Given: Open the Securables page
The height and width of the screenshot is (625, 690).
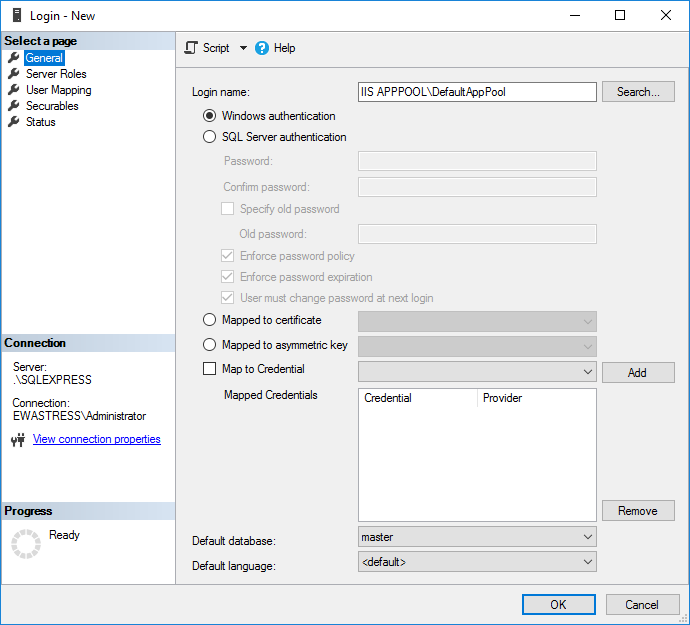Looking at the screenshot, I should pos(52,106).
